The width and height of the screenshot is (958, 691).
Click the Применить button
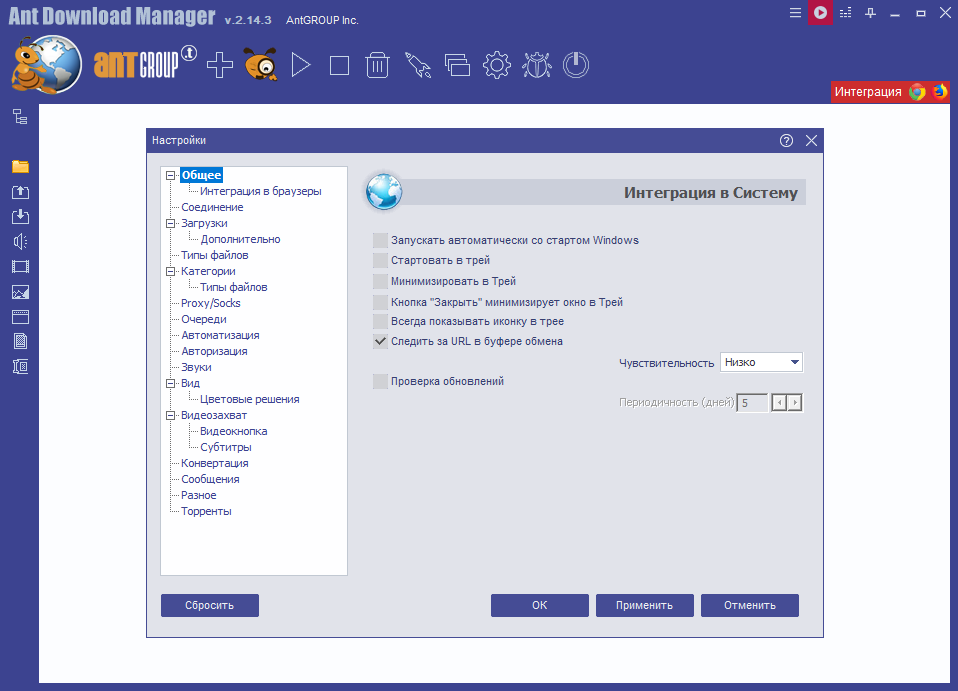pos(645,605)
